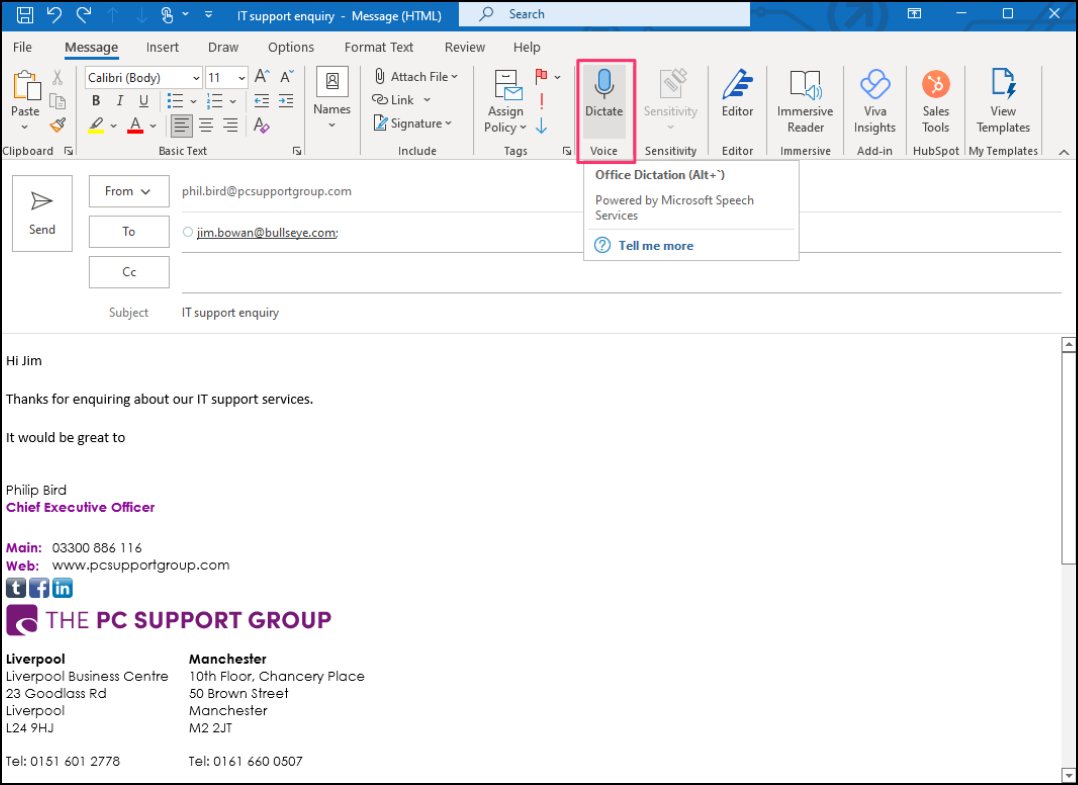Viewport: 1078px width, 785px height.
Task: Click the LinkedIn icon in the signature
Action: click(63, 588)
